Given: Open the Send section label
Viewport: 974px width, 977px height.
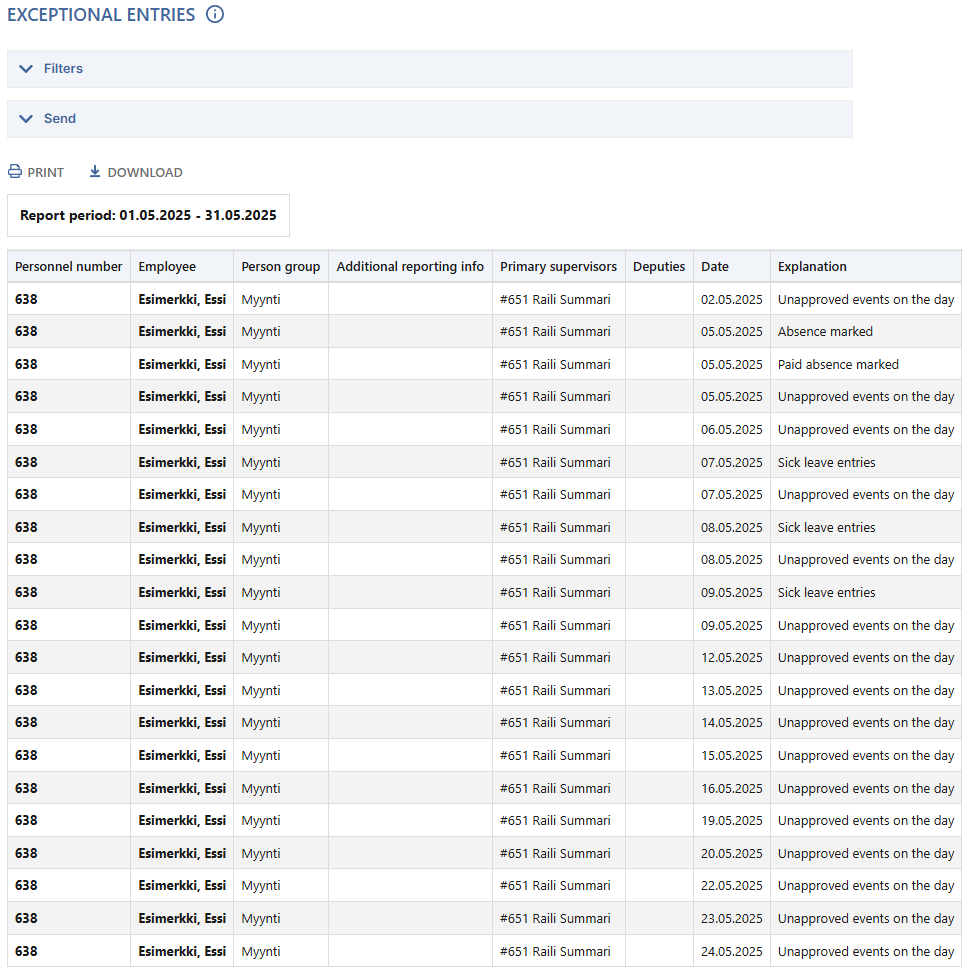Looking at the screenshot, I should (x=60, y=118).
